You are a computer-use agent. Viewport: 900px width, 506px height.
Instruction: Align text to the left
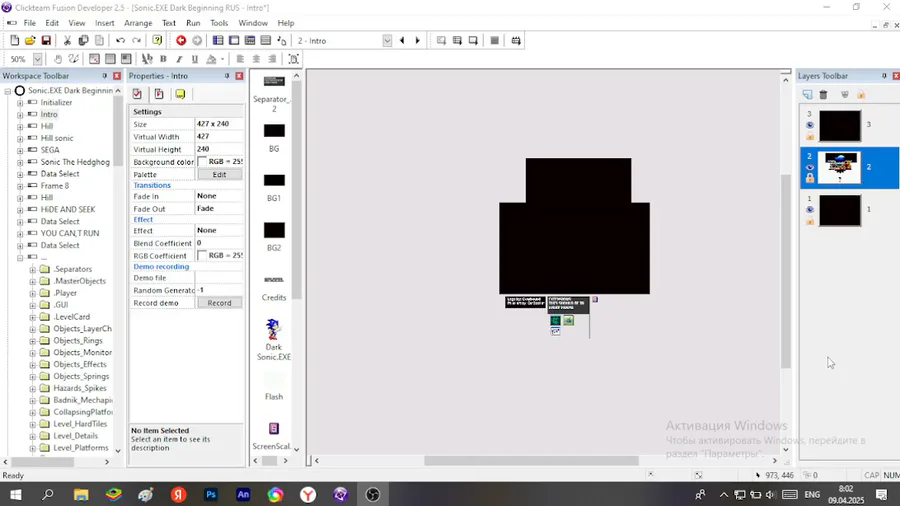[240, 59]
